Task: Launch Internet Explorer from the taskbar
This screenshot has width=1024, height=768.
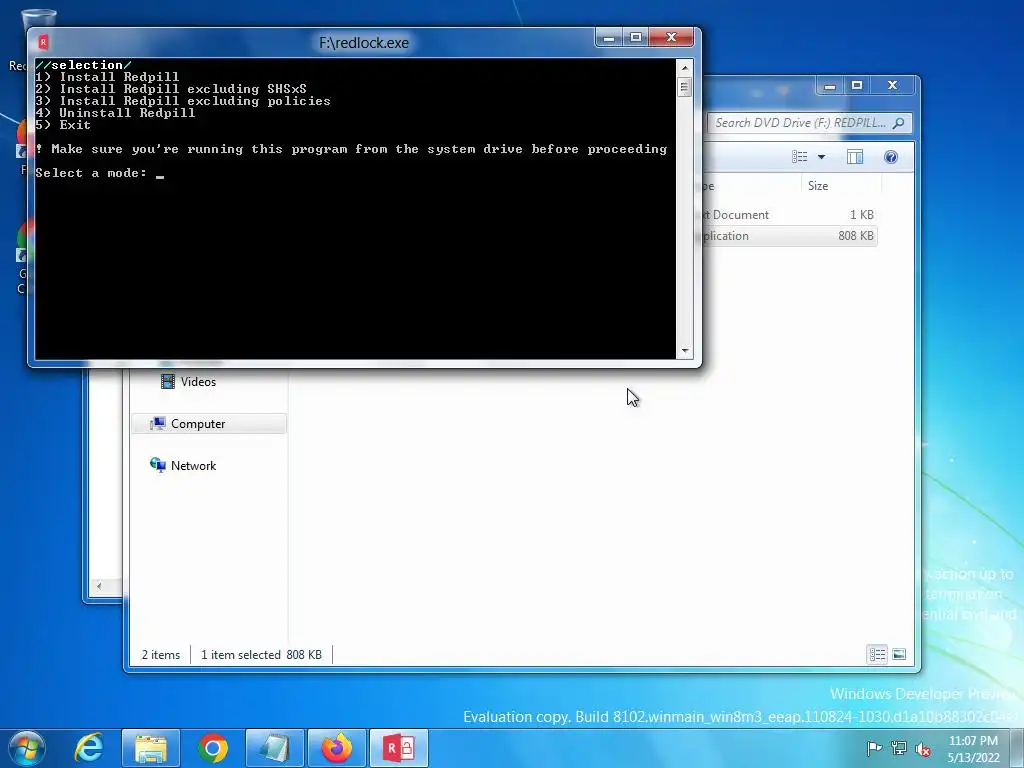Action: tap(89, 748)
